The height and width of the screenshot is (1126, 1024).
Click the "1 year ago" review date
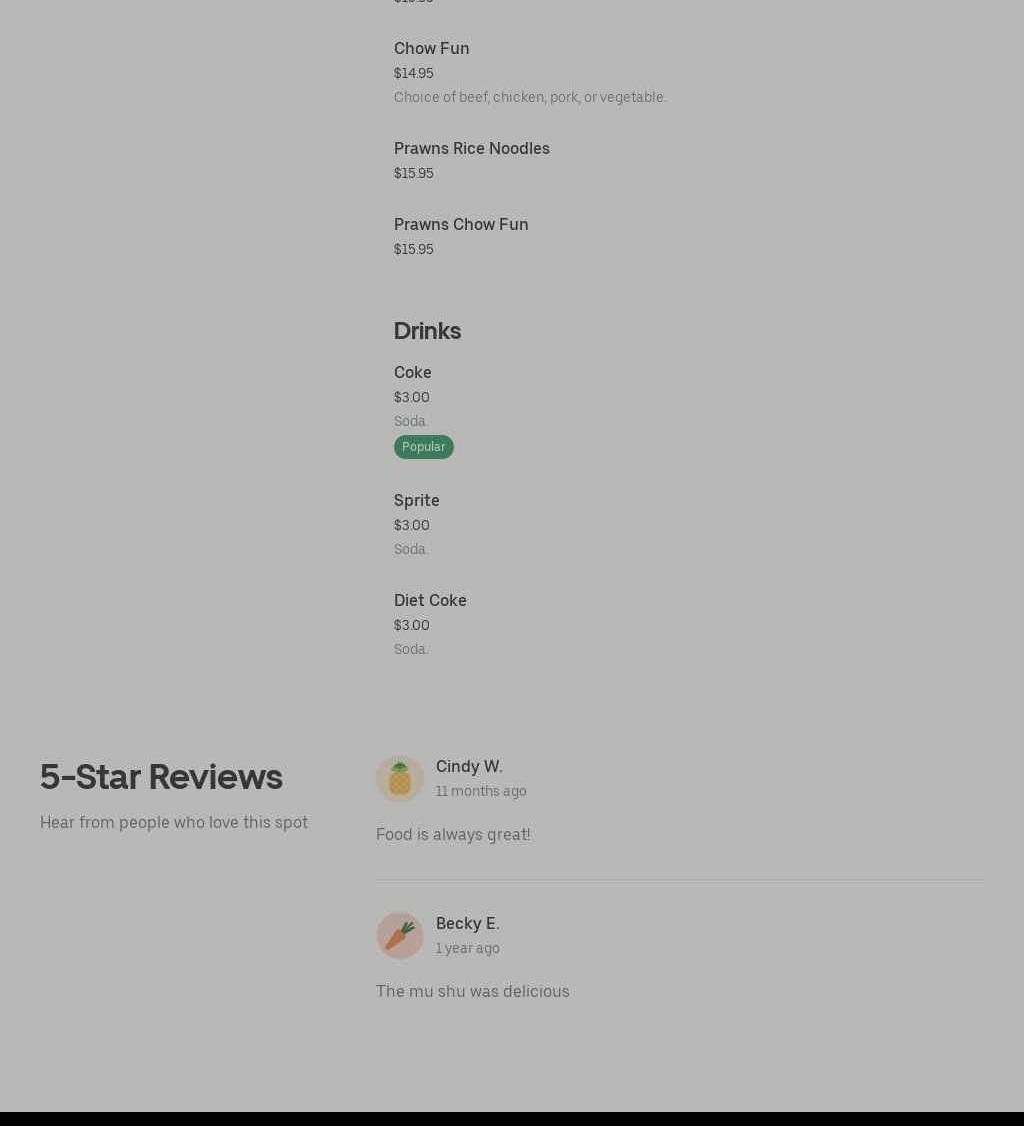click(x=467, y=948)
